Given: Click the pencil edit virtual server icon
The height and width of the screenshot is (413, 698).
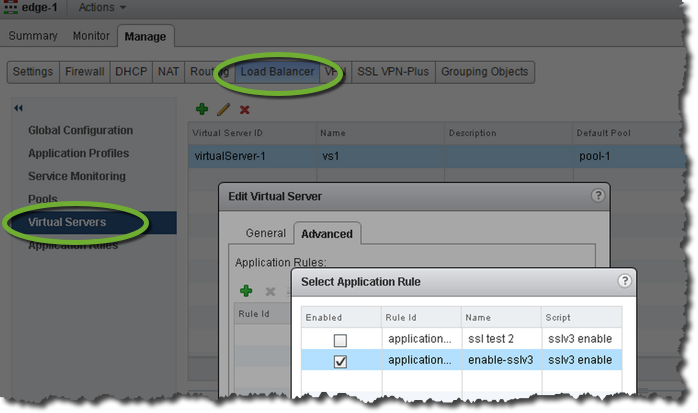Looking at the screenshot, I should tap(223, 109).
